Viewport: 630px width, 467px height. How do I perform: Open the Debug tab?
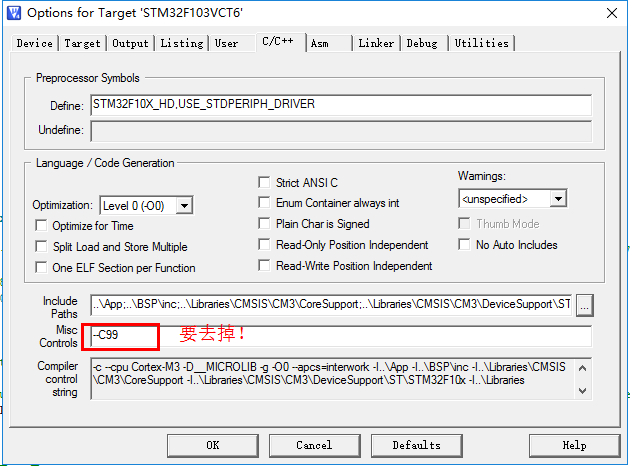pyautogui.click(x=422, y=43)
